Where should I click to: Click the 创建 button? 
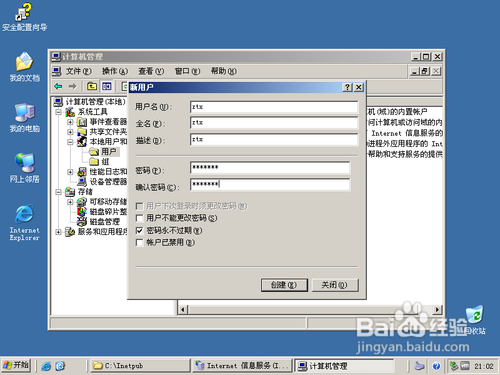(284, 285)
